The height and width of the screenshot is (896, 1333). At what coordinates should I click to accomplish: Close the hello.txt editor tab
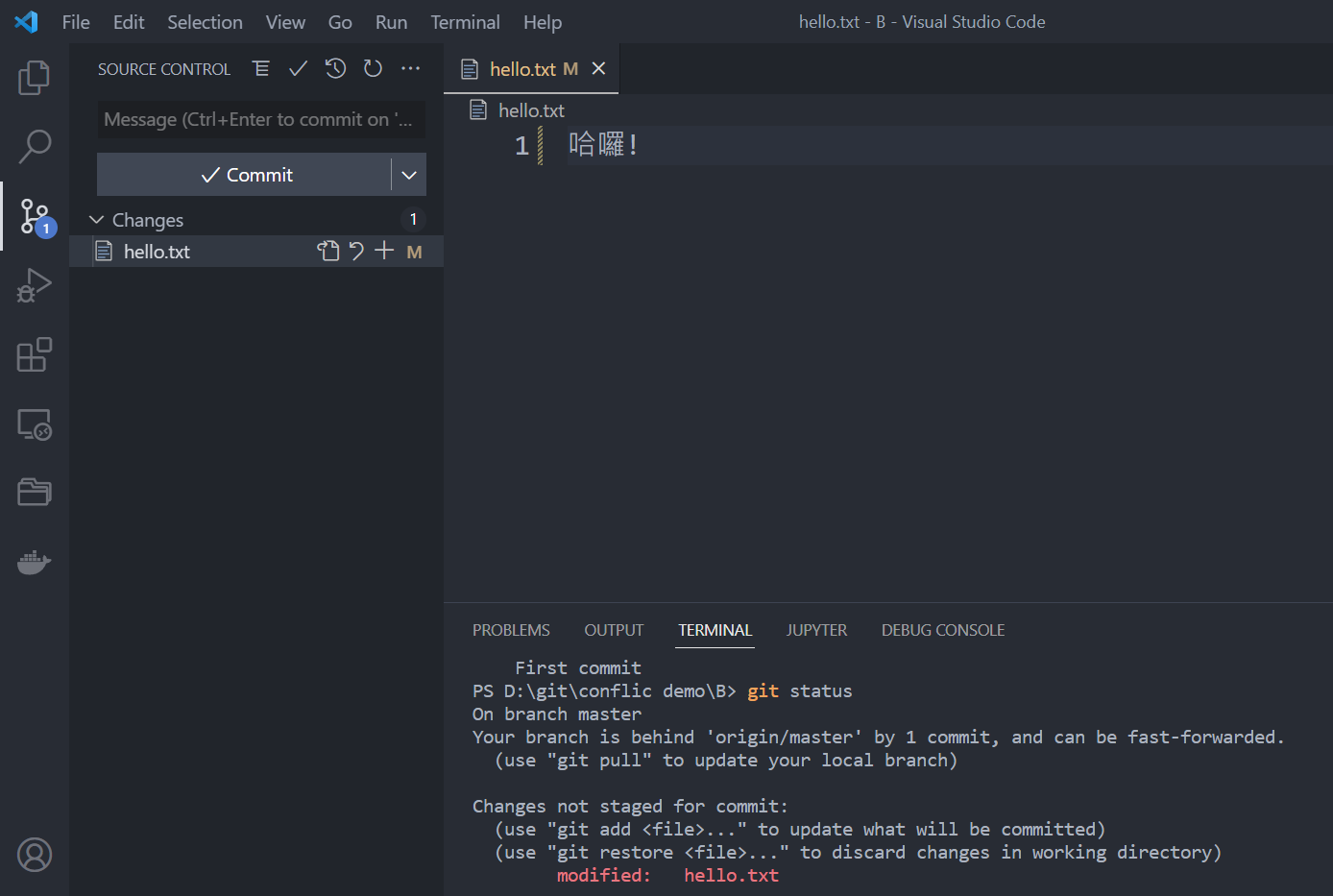pos(598,68)
